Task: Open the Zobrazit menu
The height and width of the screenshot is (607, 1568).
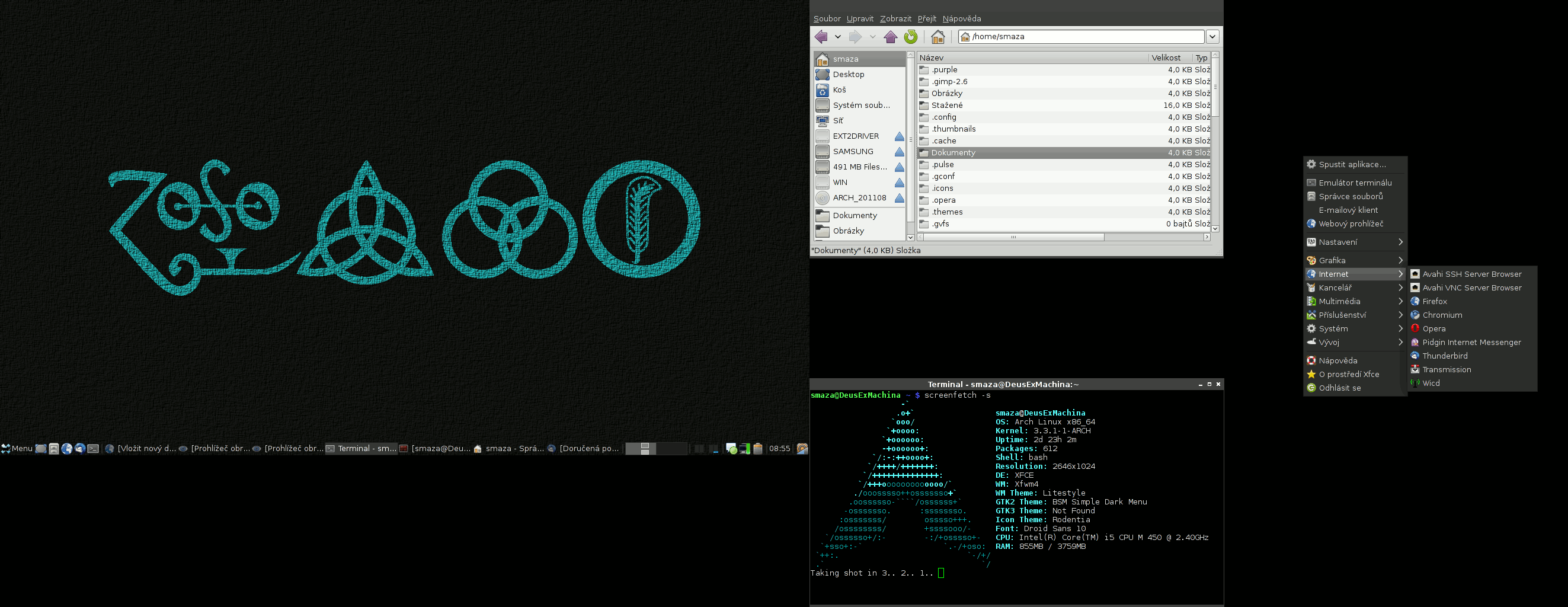Action: tap(895, 19)
